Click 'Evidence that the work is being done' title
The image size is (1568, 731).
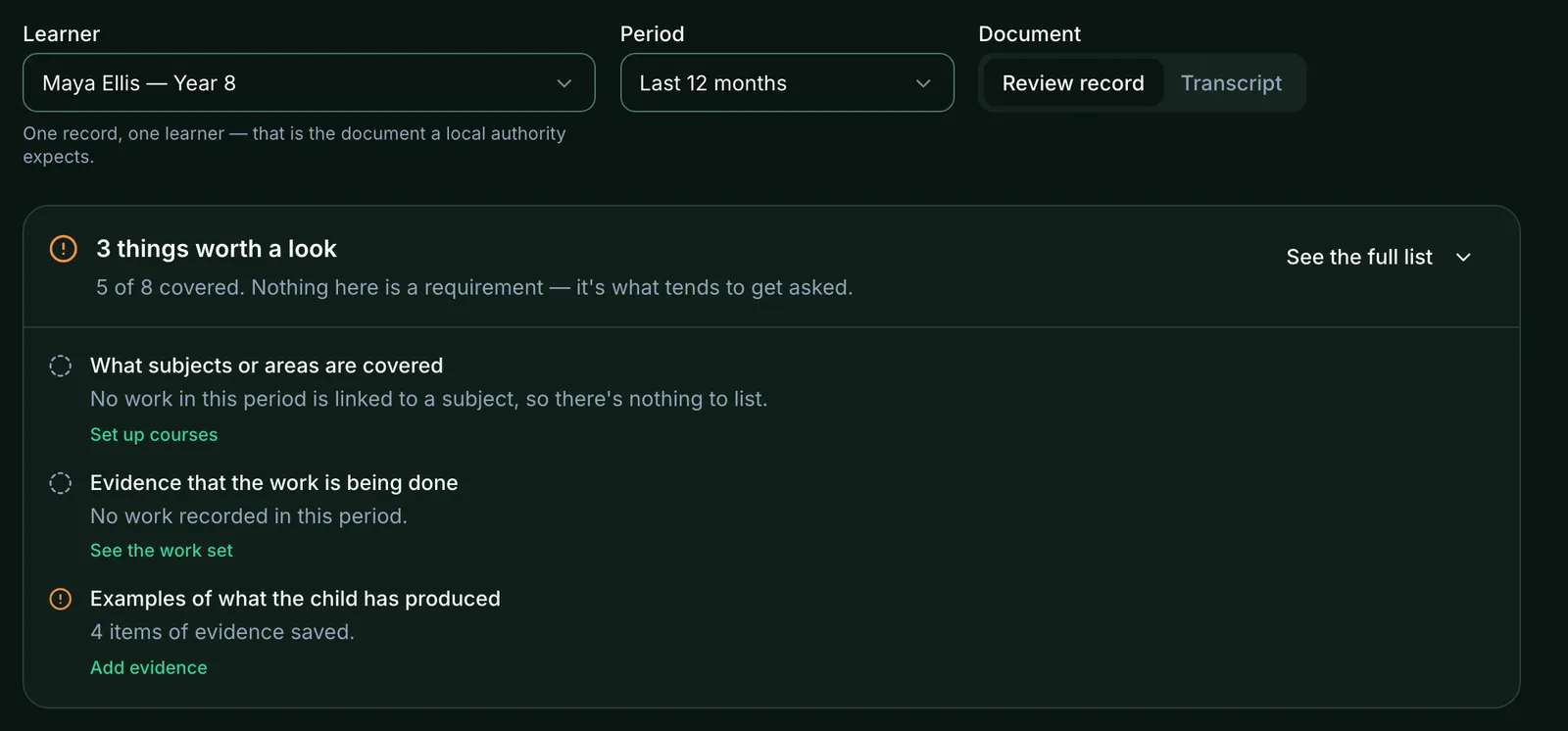pos(274,483)
